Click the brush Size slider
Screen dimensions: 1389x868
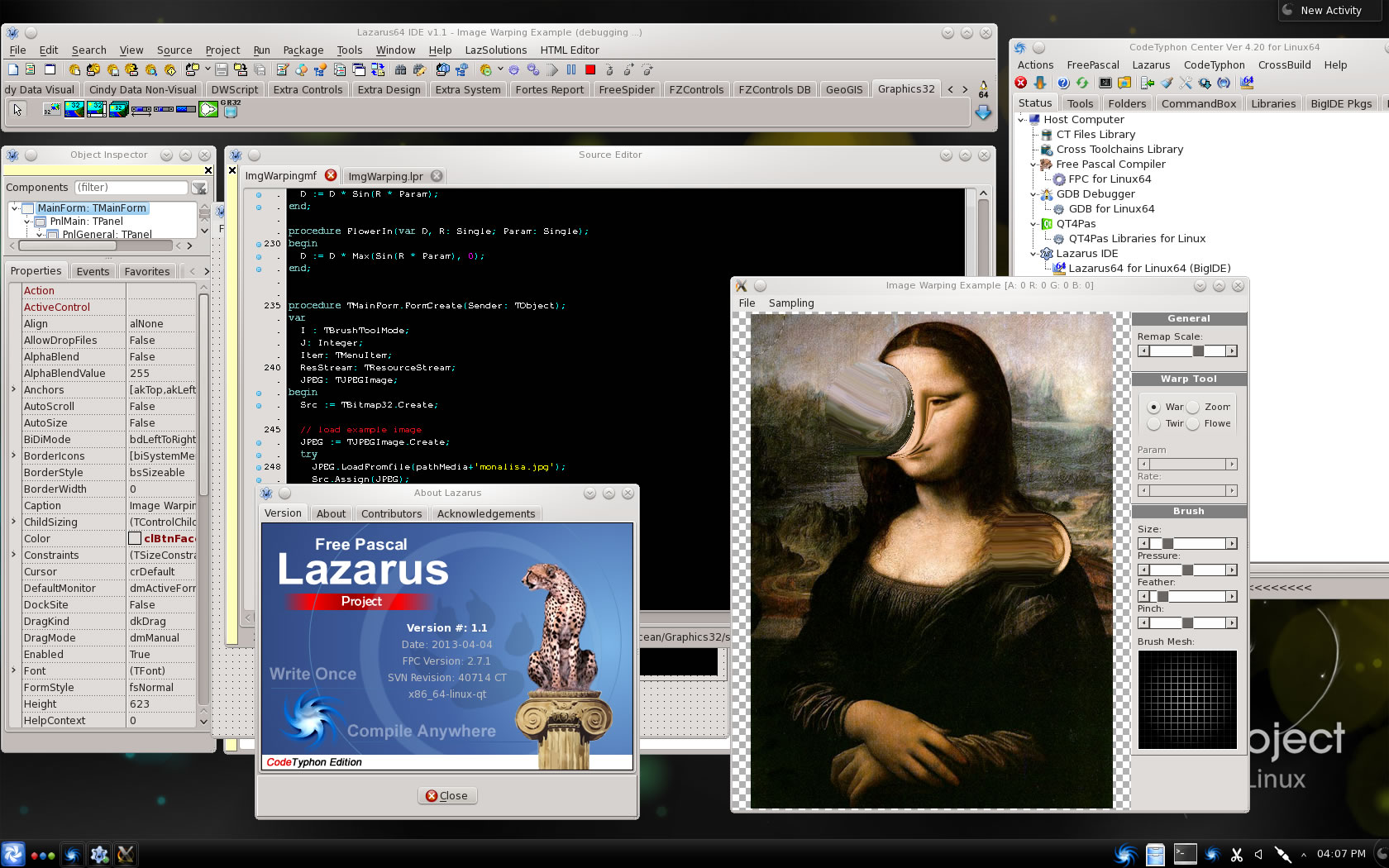pos(1188,543)
